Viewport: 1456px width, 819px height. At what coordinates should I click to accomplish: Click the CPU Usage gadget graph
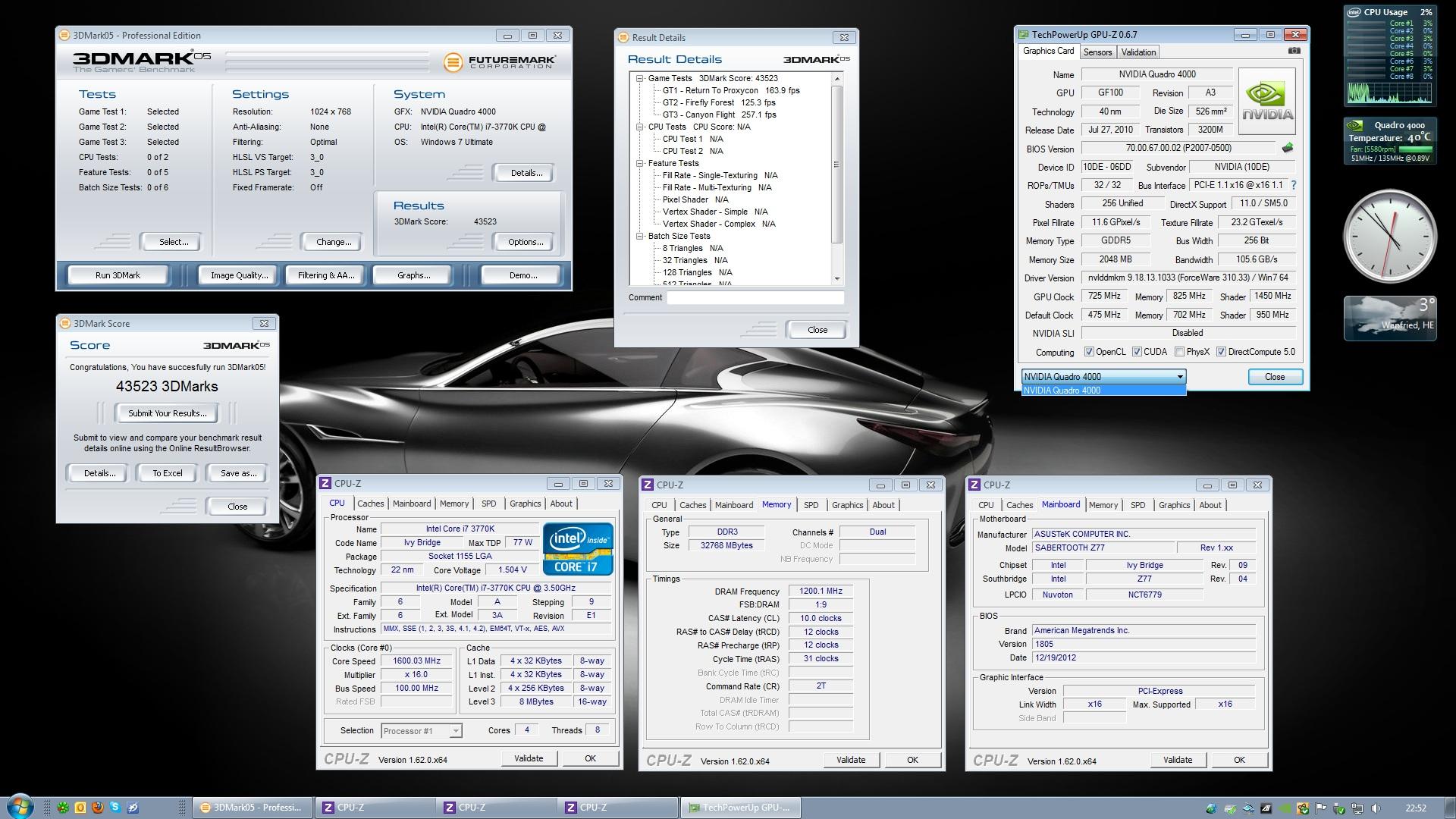click(x=1389, y=93)
